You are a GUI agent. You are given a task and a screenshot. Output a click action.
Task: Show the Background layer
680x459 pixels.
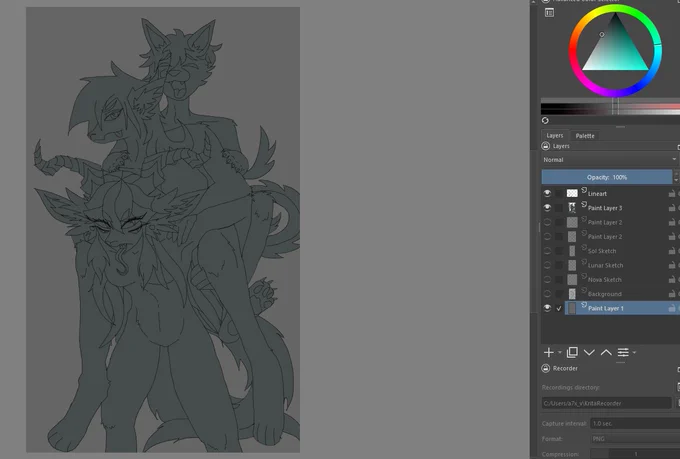pos(547,294)
